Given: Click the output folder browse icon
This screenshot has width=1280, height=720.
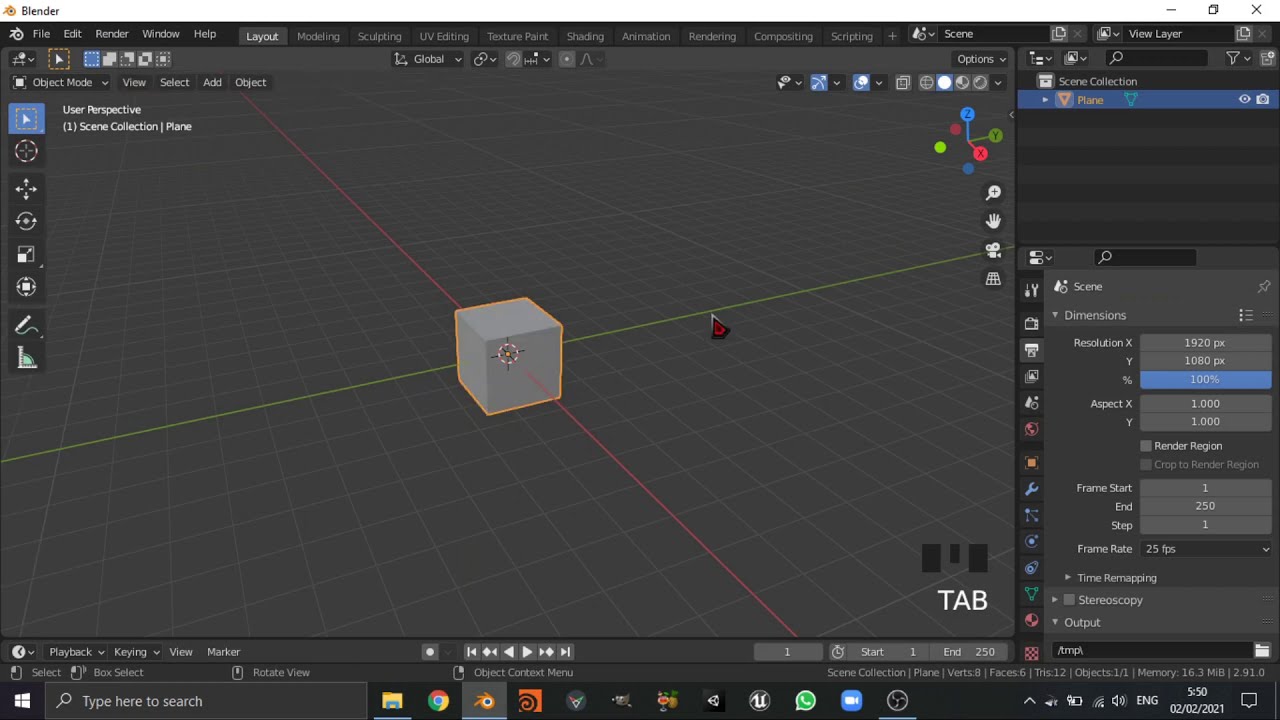Looking at the screenshot, I should pyautogui.click(x=1262, y=650).
